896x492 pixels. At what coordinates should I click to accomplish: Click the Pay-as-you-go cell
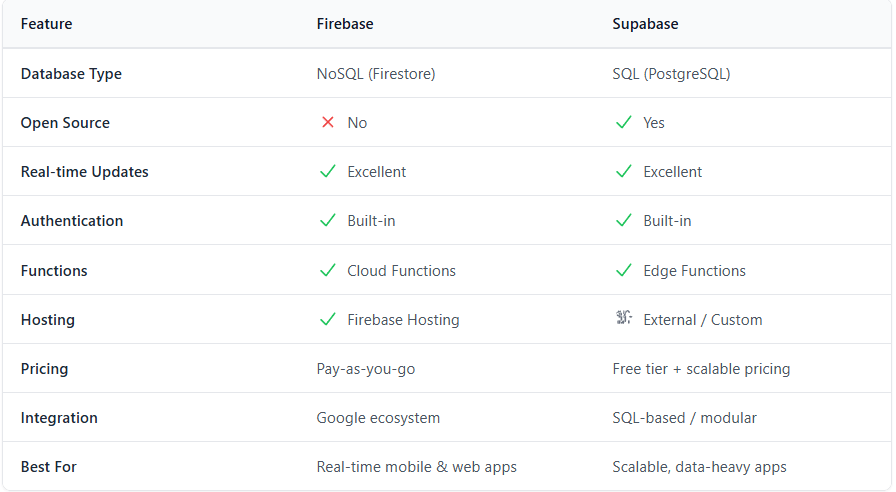366,369
